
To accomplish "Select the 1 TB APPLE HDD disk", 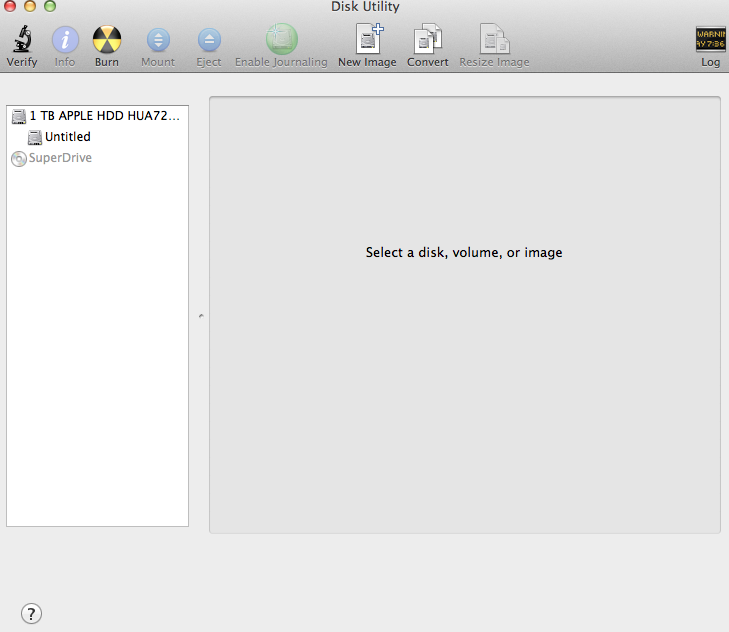I will (97, 116).
